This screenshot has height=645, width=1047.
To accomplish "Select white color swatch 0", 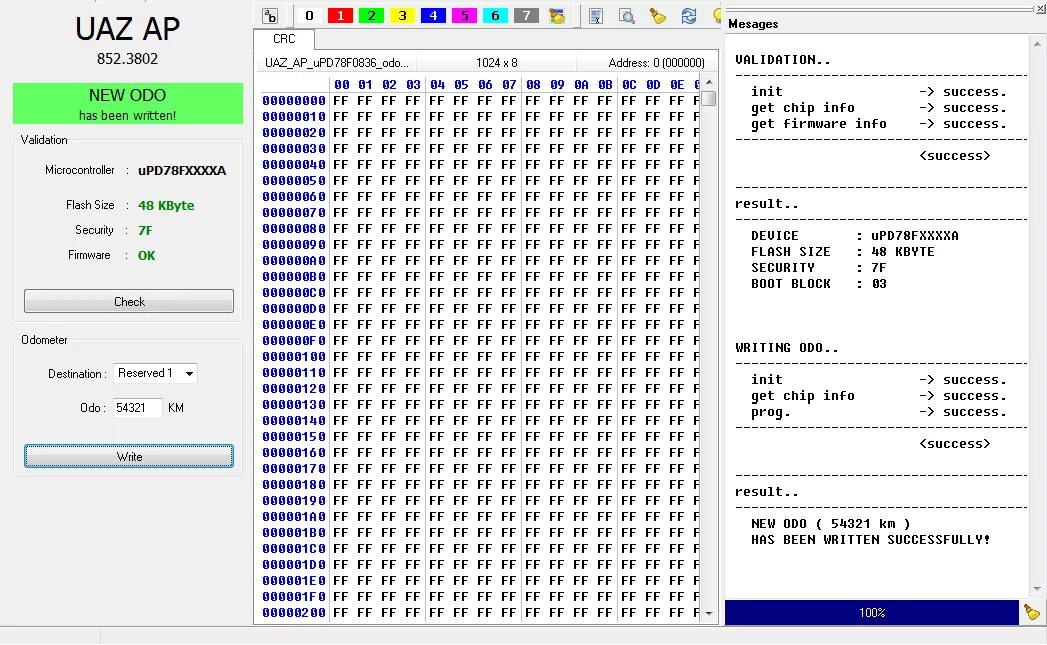I will [309, 15].
